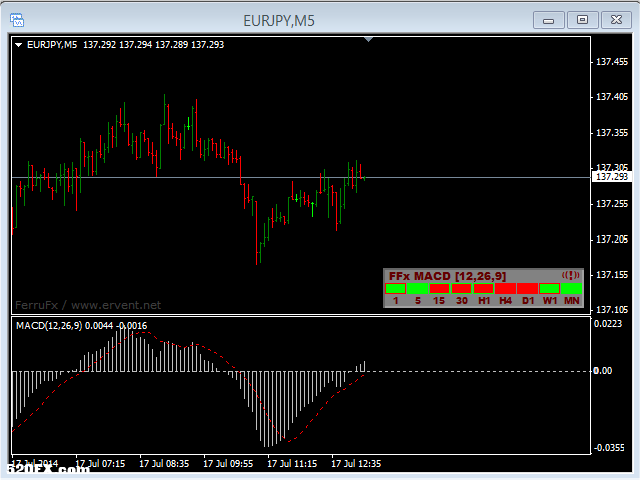This screenshot has width=640, height=480.
Task: Select the 'W1' timeframe label
Action: (550, 301)
